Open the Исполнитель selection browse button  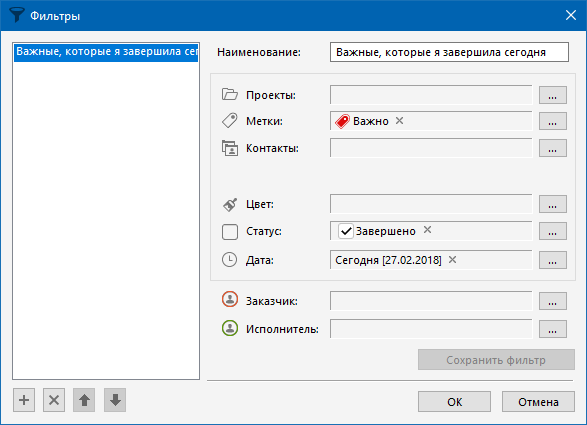pyautogui.click(x=553, y=329)
